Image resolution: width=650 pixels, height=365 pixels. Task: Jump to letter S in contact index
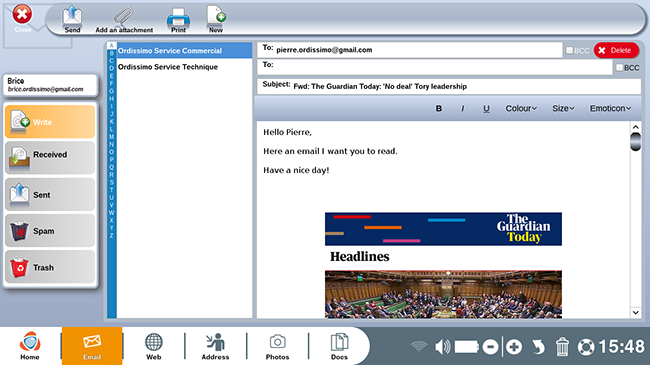click(111, 182)
